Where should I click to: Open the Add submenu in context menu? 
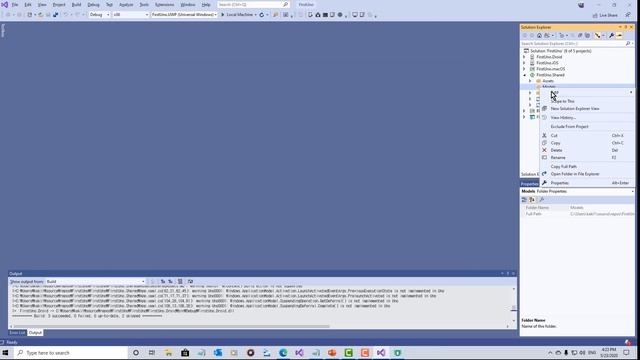pos(587,93)
